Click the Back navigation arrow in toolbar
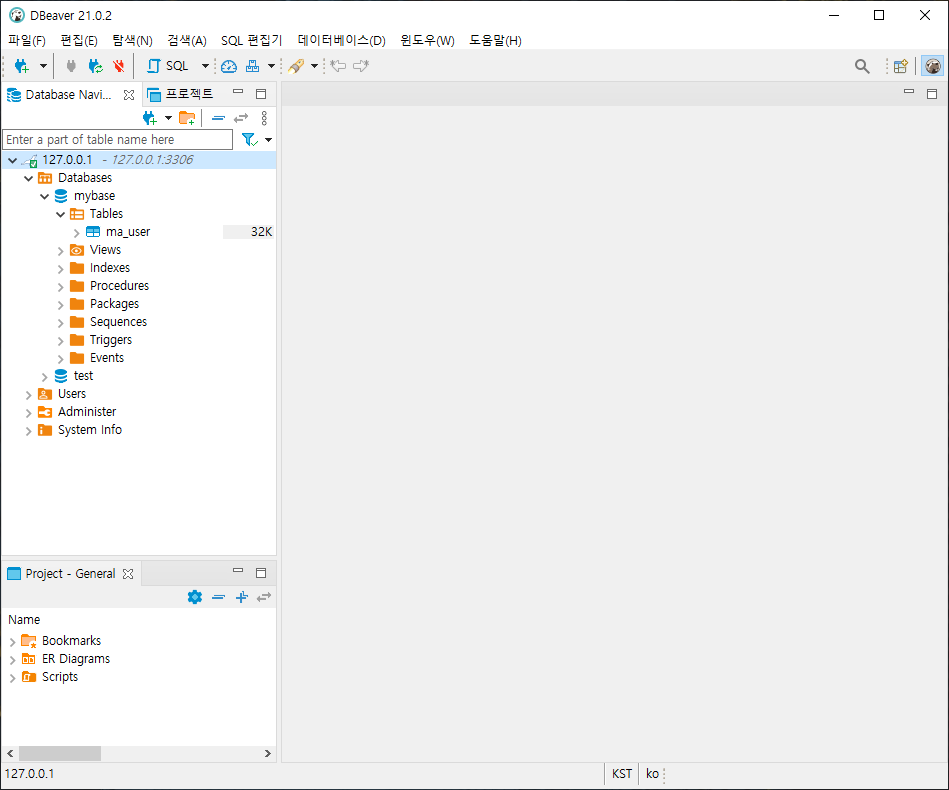949x790 pixels. point(338,65)
